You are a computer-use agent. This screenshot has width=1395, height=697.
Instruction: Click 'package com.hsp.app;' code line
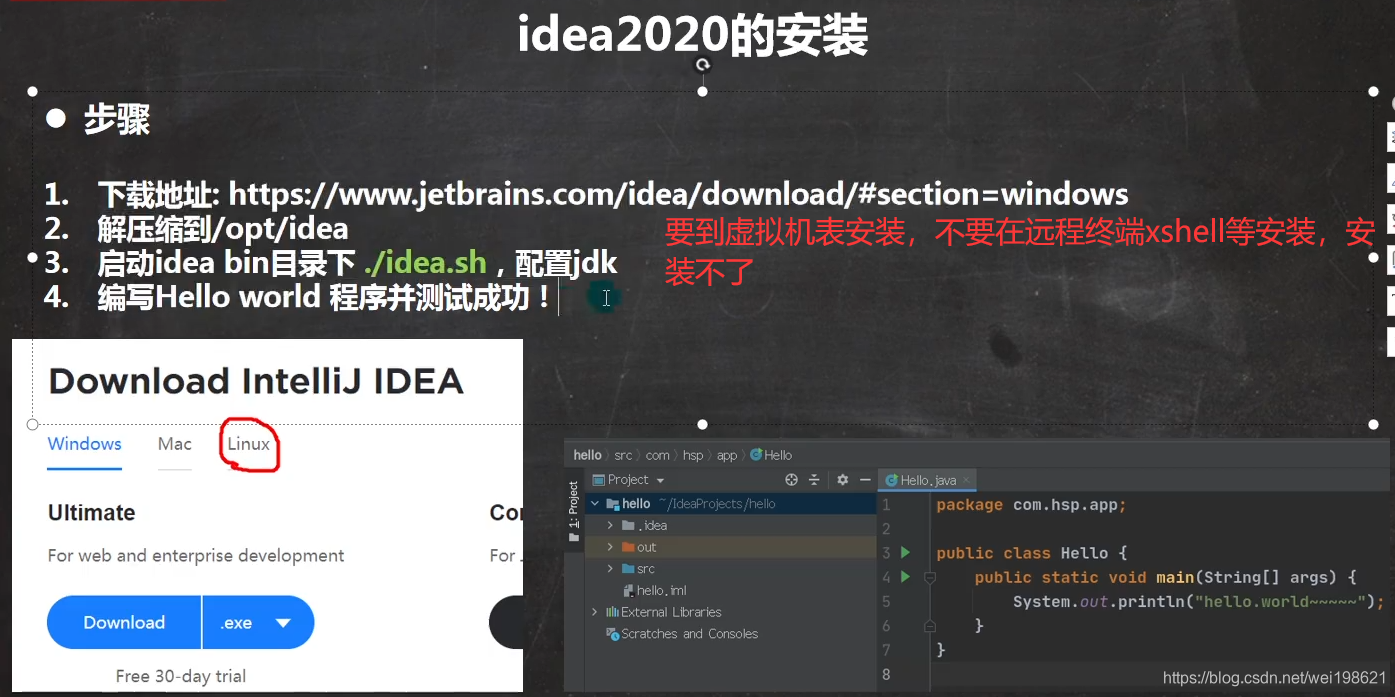pos(1031,505)
